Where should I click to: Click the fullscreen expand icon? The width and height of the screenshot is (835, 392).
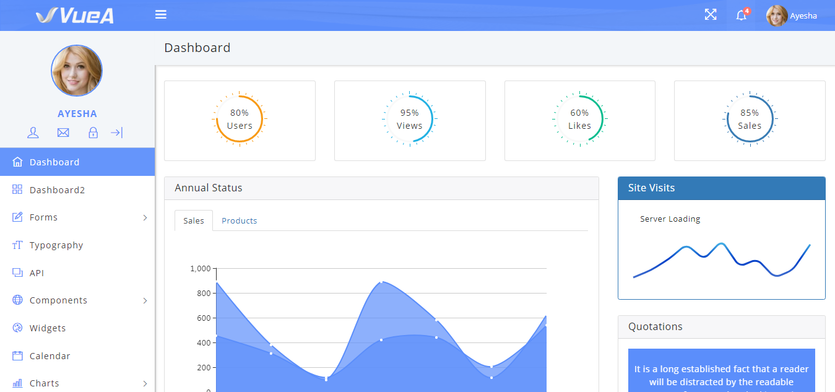point(710,15)
